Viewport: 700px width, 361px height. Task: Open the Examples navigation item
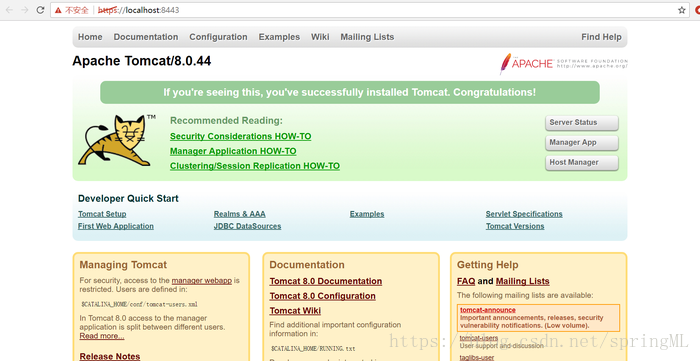tap(279, 37)
